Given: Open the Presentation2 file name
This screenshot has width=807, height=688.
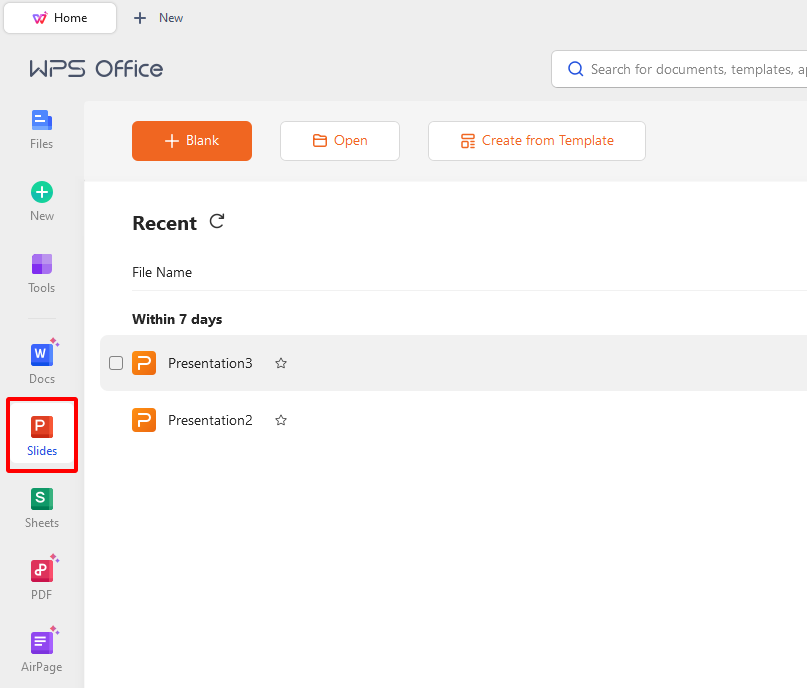Looking at the screenshot, I should [210, 420].
